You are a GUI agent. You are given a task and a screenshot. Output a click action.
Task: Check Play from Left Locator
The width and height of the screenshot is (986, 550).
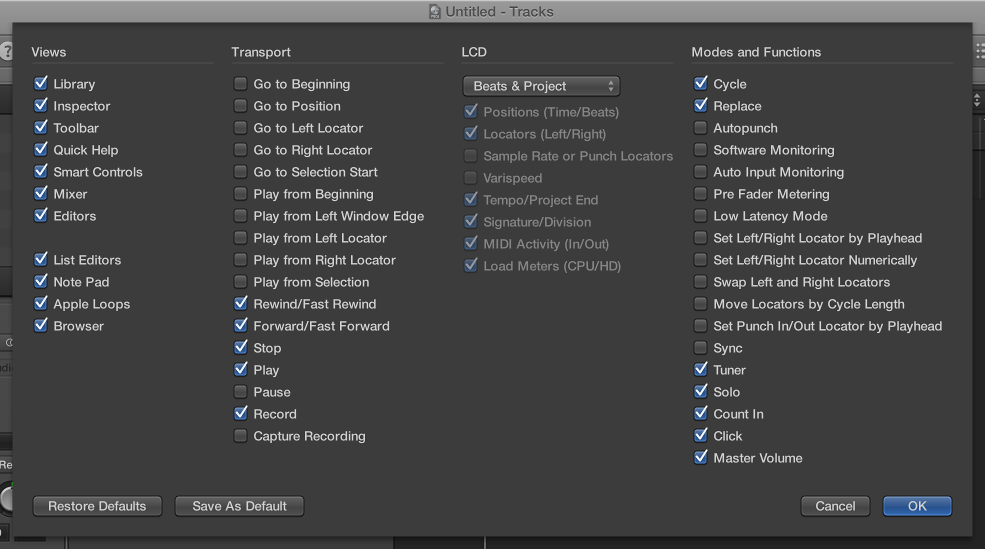pyautogui.click(x=240, y=238)
